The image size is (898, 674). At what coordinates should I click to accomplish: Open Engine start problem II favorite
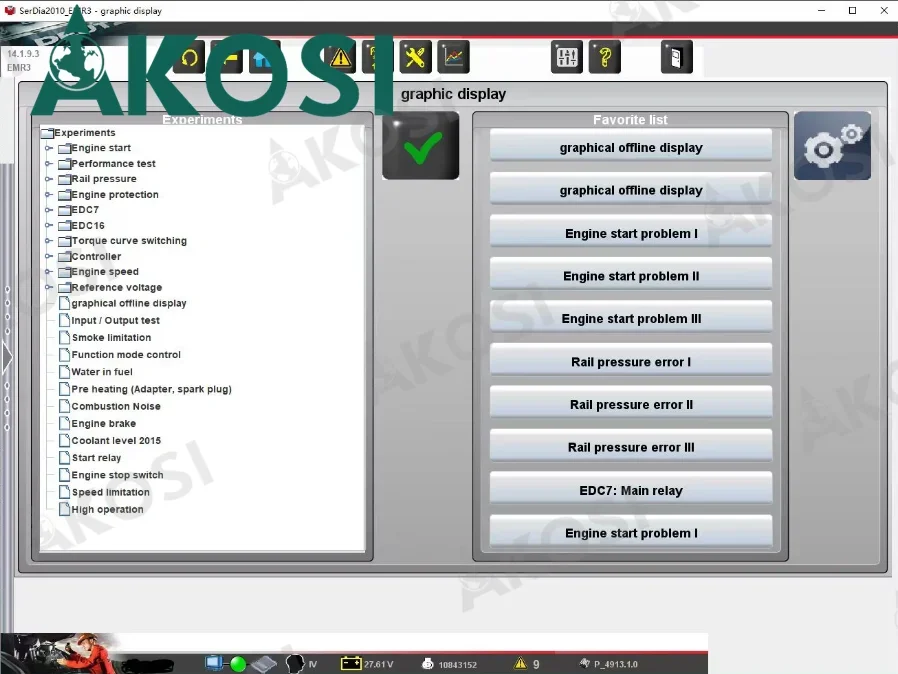631,276
